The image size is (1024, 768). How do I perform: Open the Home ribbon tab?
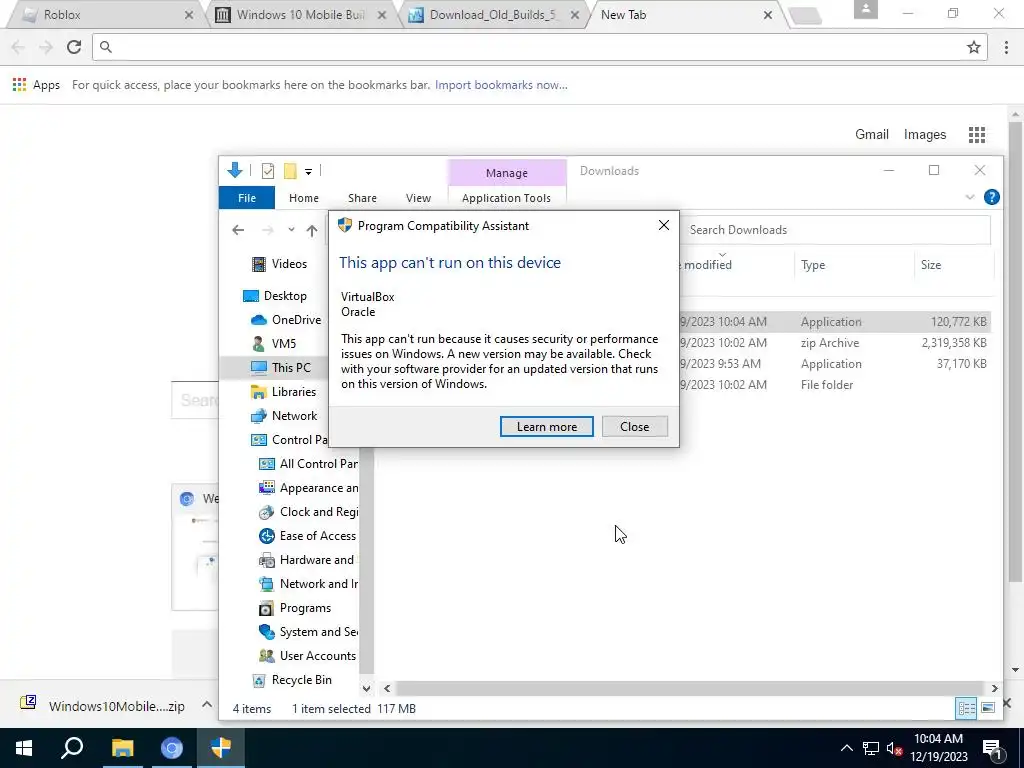pyautogui.click(x=304, y=198)
